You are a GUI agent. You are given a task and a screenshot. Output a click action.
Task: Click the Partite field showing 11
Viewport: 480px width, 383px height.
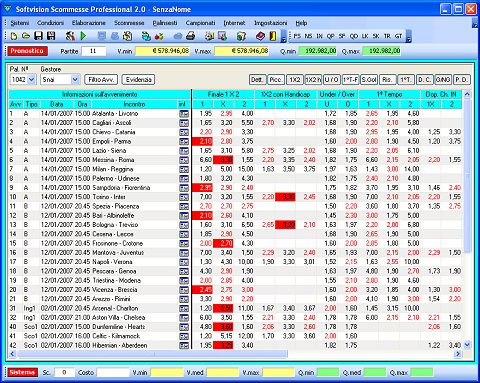point(94,51)
